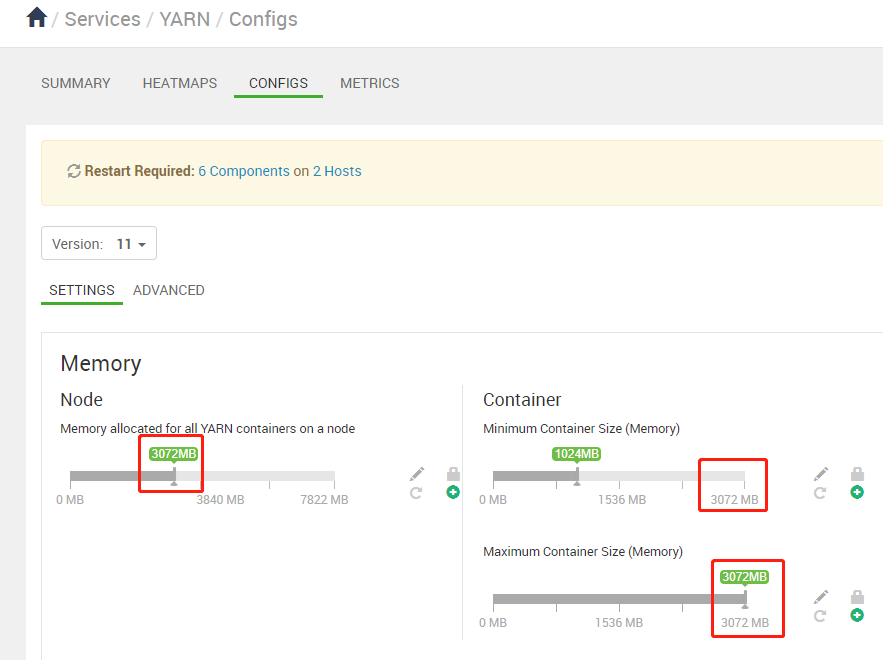
Task: Click the Restart Required refresh icon
Action: [x=74, y=171]
